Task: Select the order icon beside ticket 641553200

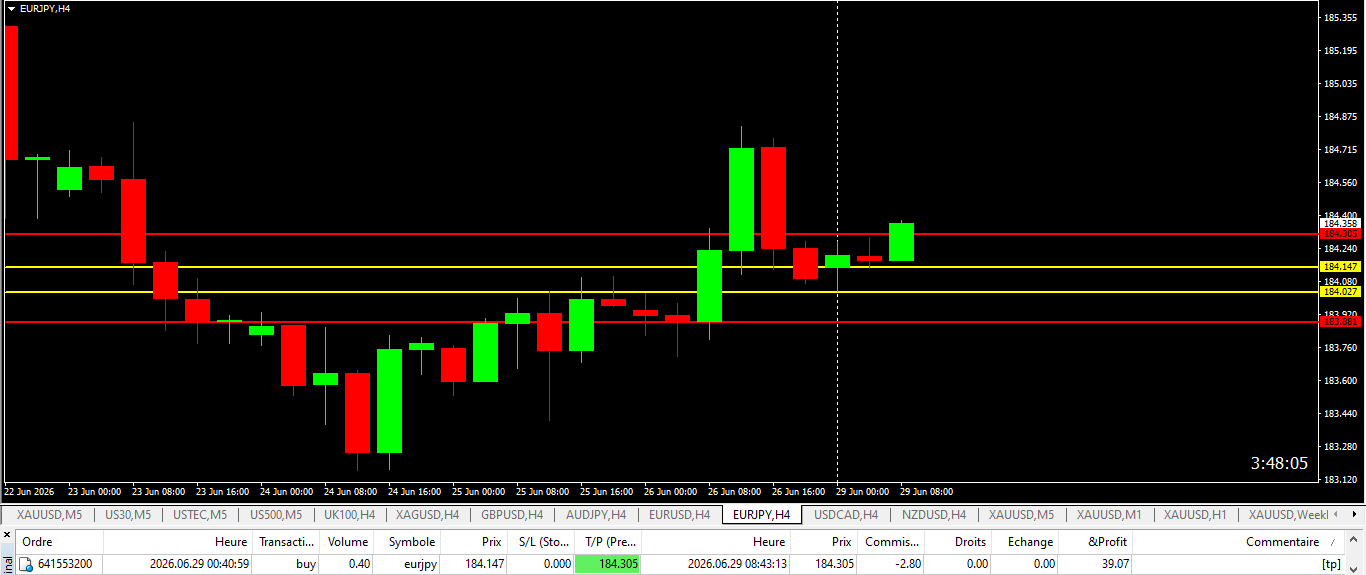Action: (x=26, y=564)
